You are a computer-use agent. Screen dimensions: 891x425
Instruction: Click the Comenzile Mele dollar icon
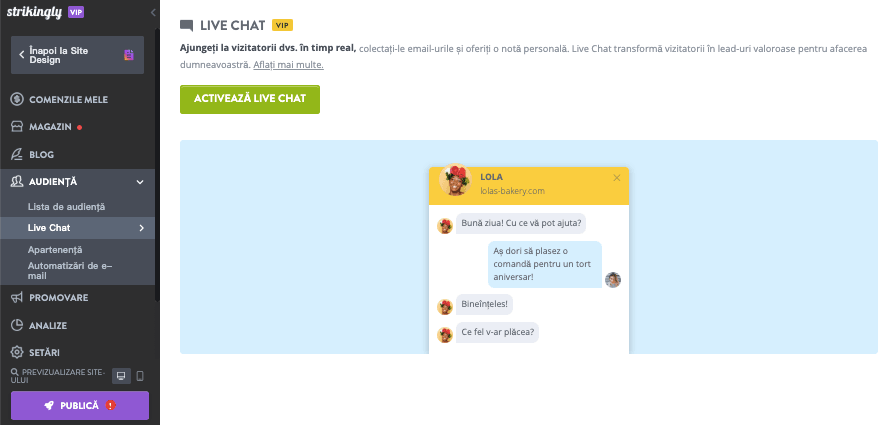[17, 99]
